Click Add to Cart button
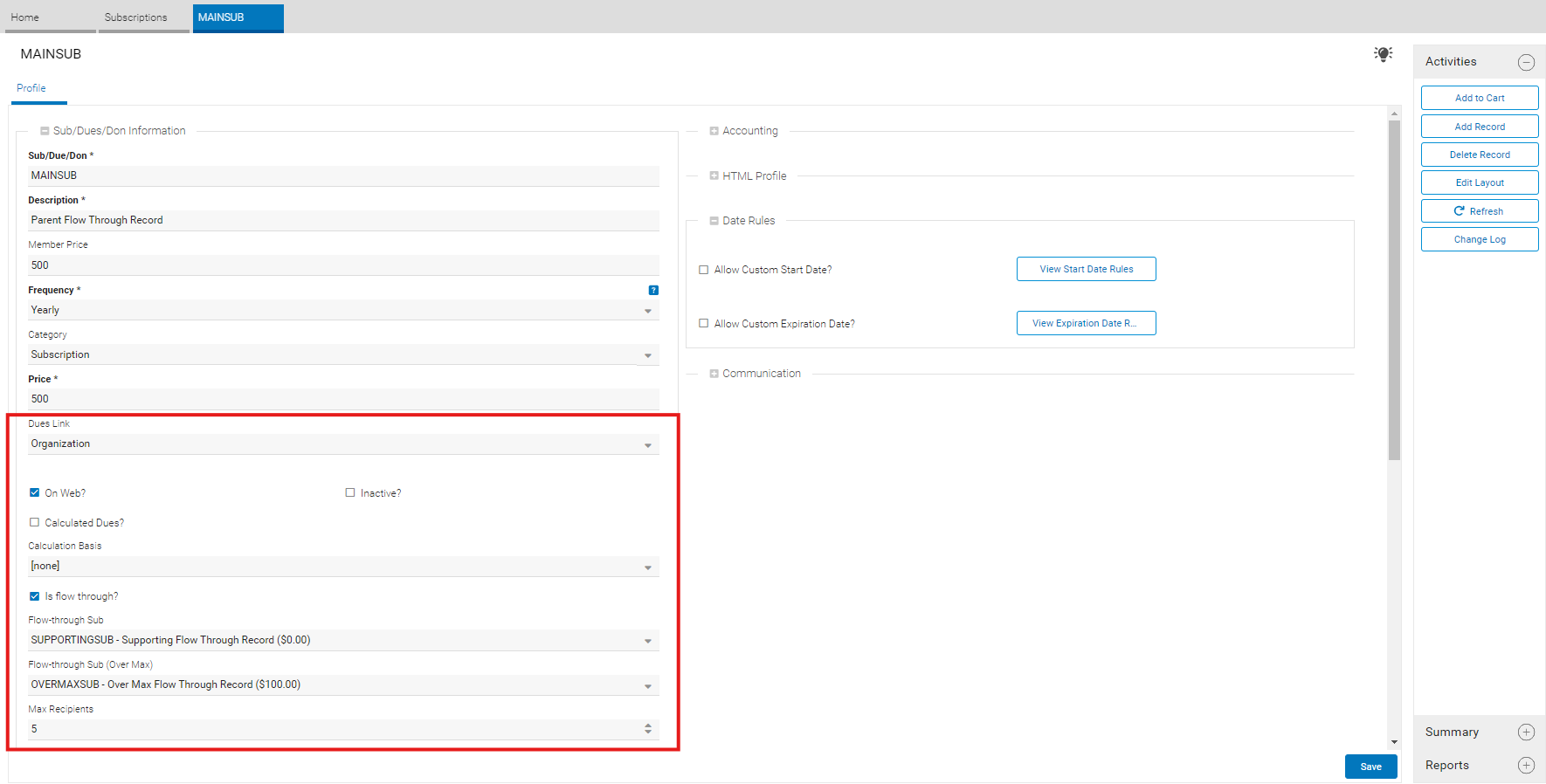 (1480, 98)
